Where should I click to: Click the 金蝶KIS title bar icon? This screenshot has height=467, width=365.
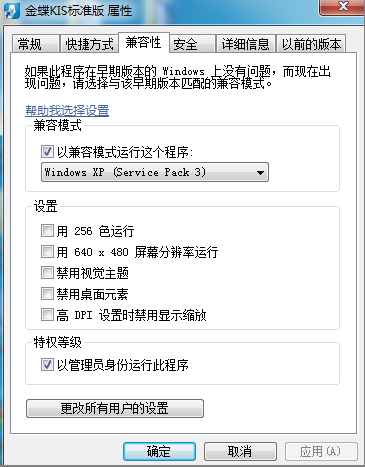click(x=13, y=11)
